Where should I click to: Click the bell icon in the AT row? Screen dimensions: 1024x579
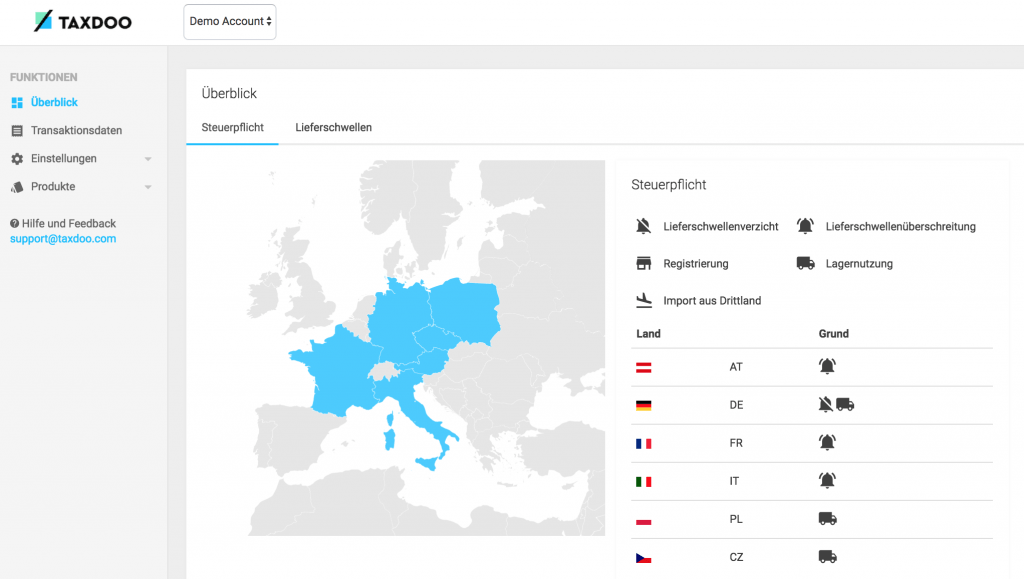coord(827,366)
